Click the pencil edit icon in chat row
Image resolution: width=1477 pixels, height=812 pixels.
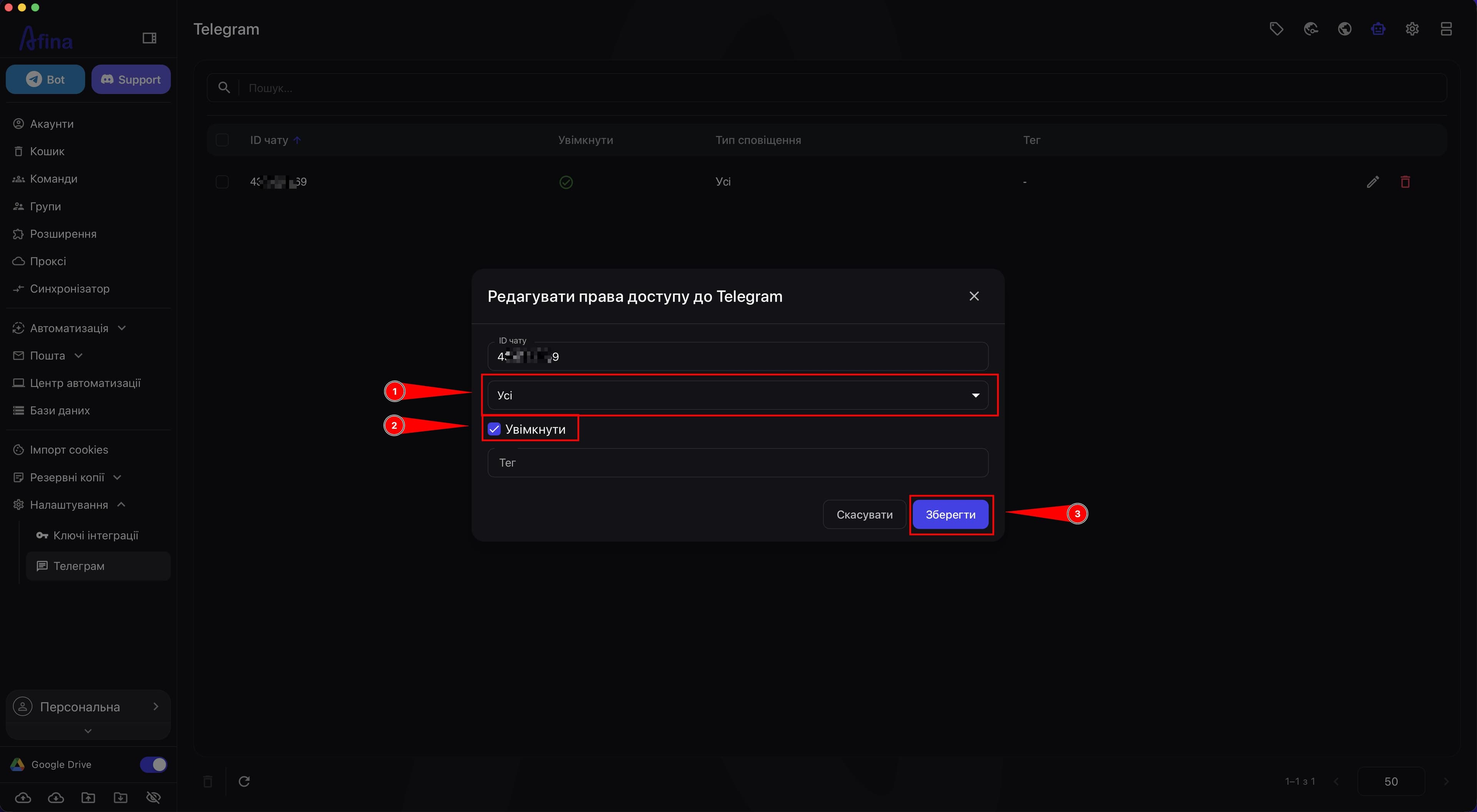[1373, 182]
